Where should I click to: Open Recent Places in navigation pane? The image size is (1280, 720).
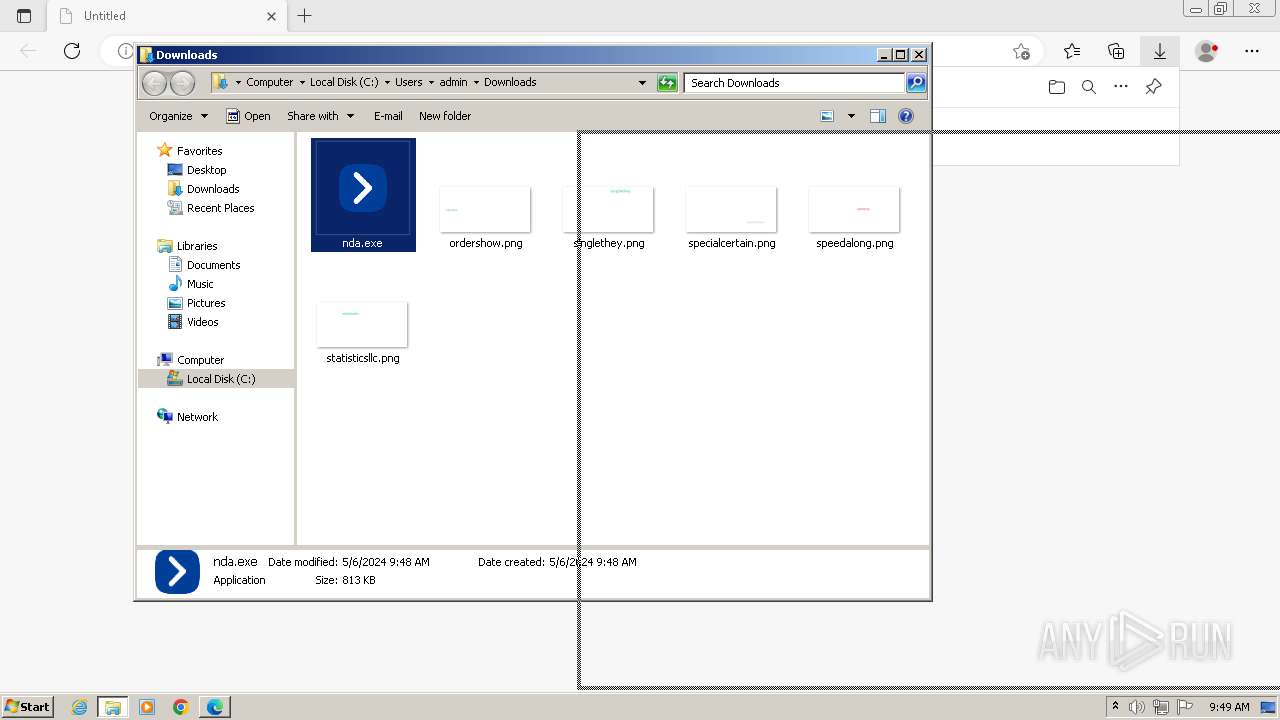[x=220, y=208]
